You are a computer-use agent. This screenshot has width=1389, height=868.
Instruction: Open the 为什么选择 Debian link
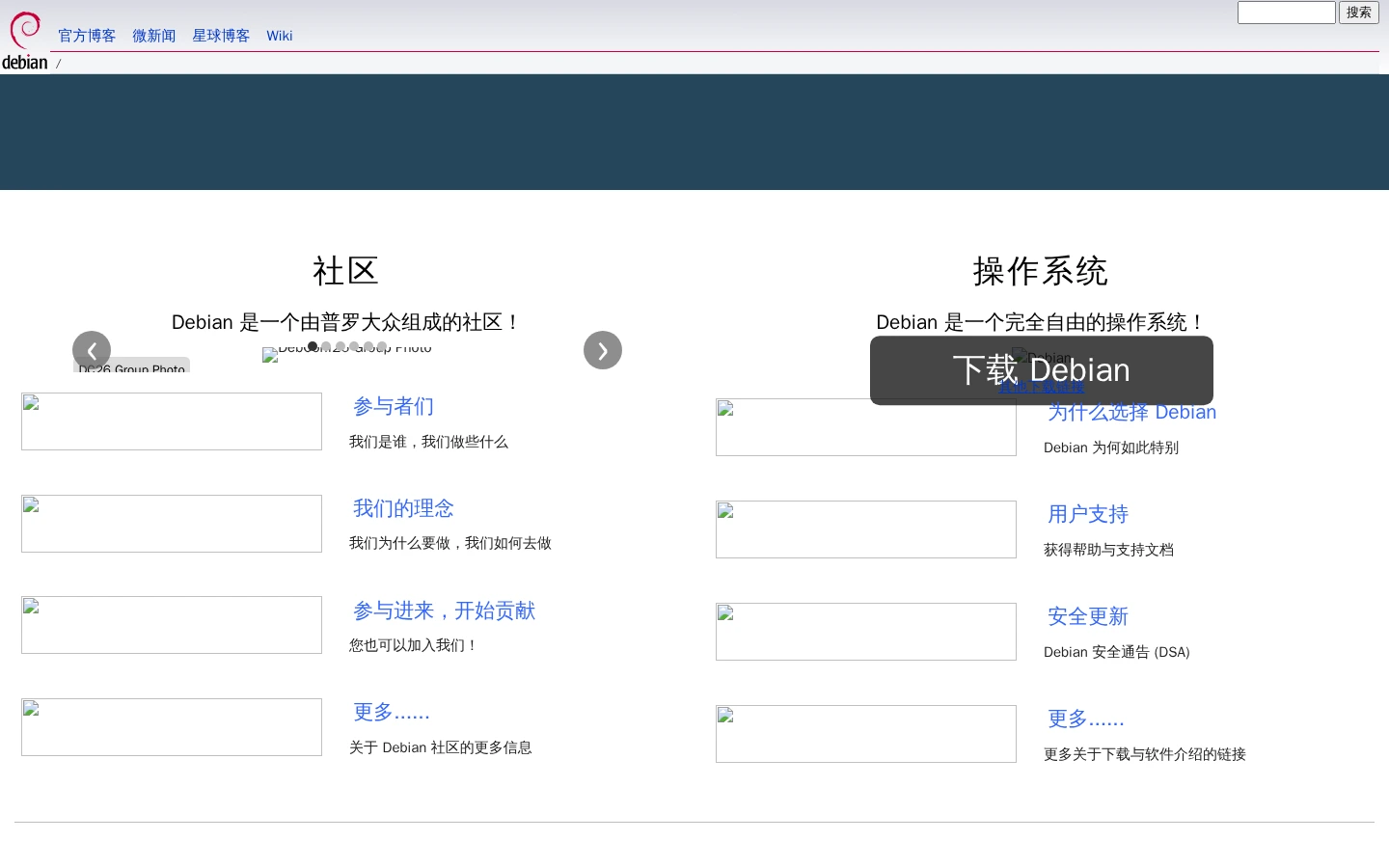click(1132, 413)
